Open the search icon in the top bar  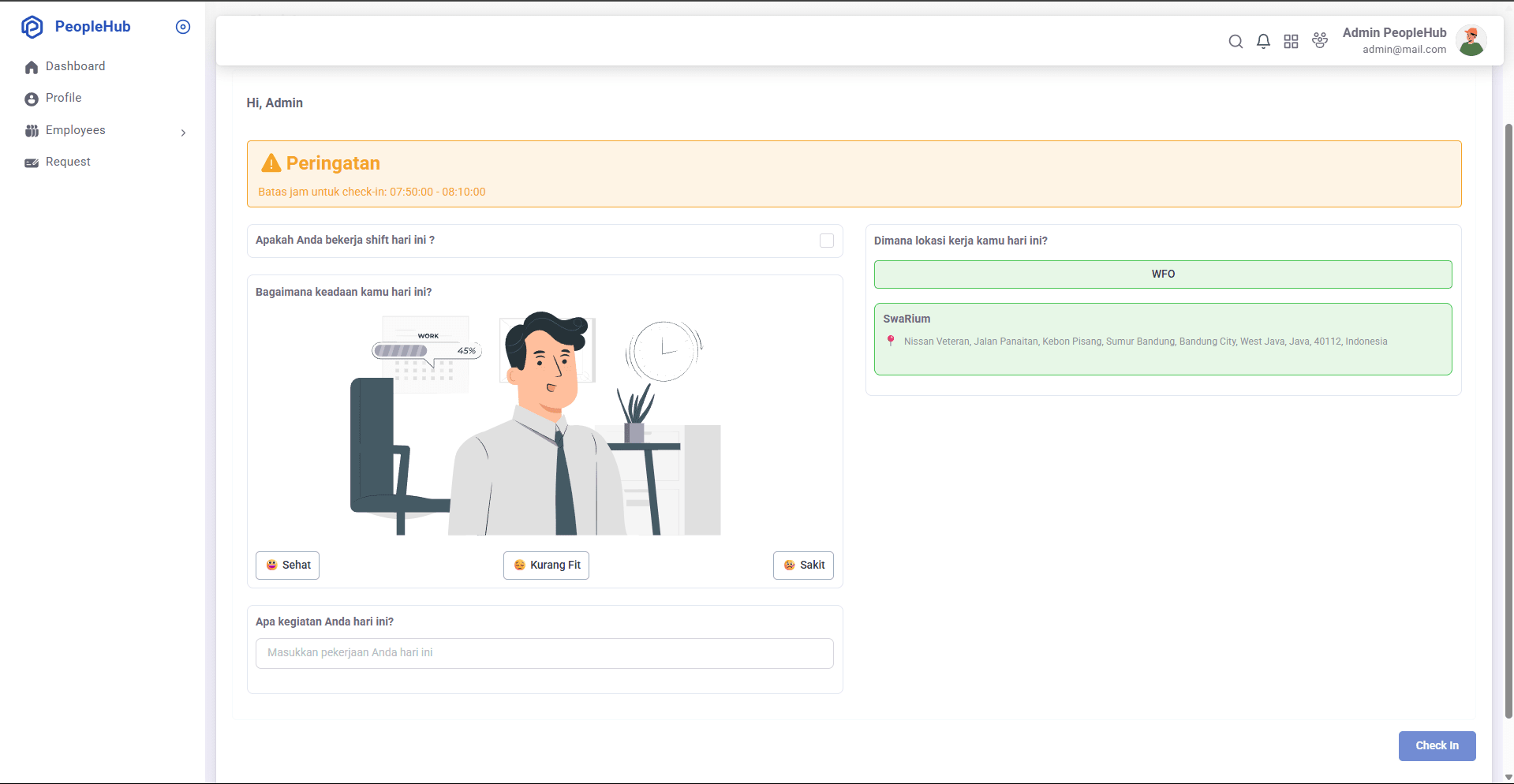1235,41
